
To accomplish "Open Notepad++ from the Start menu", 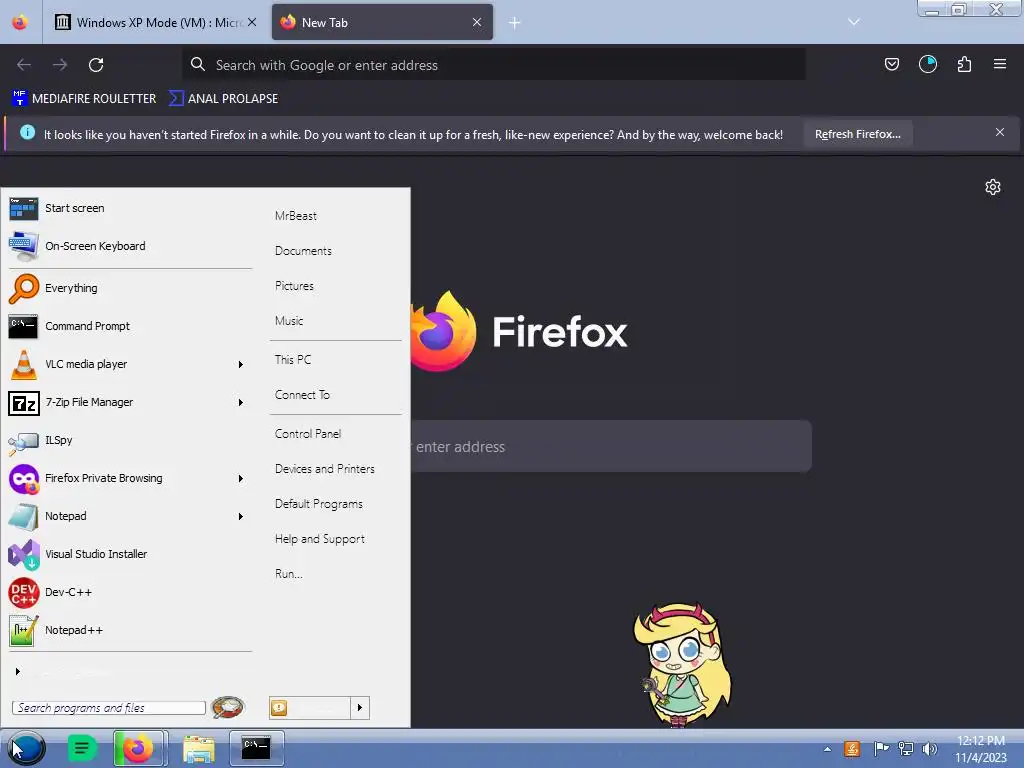I will point(129,630).
